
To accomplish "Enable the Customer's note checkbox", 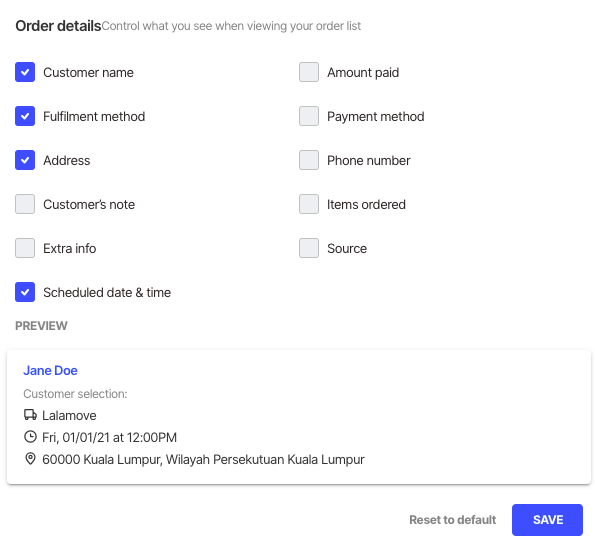I will coord(25,204).
